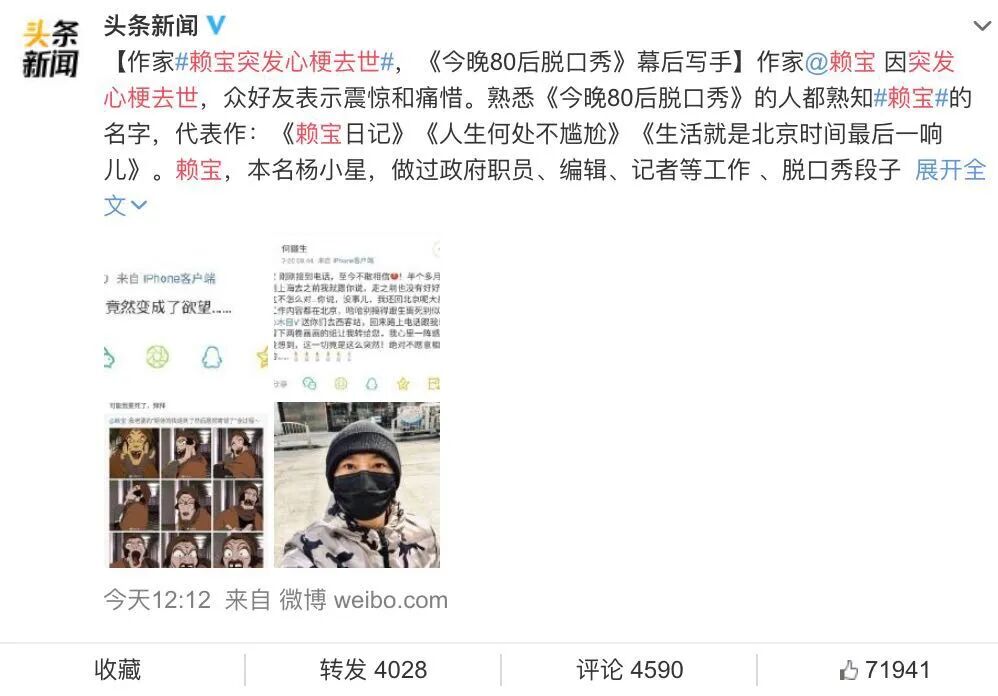998x696 pixels.
Task: Click the 今天12:12 timestamp
Action: pos(157,600)
